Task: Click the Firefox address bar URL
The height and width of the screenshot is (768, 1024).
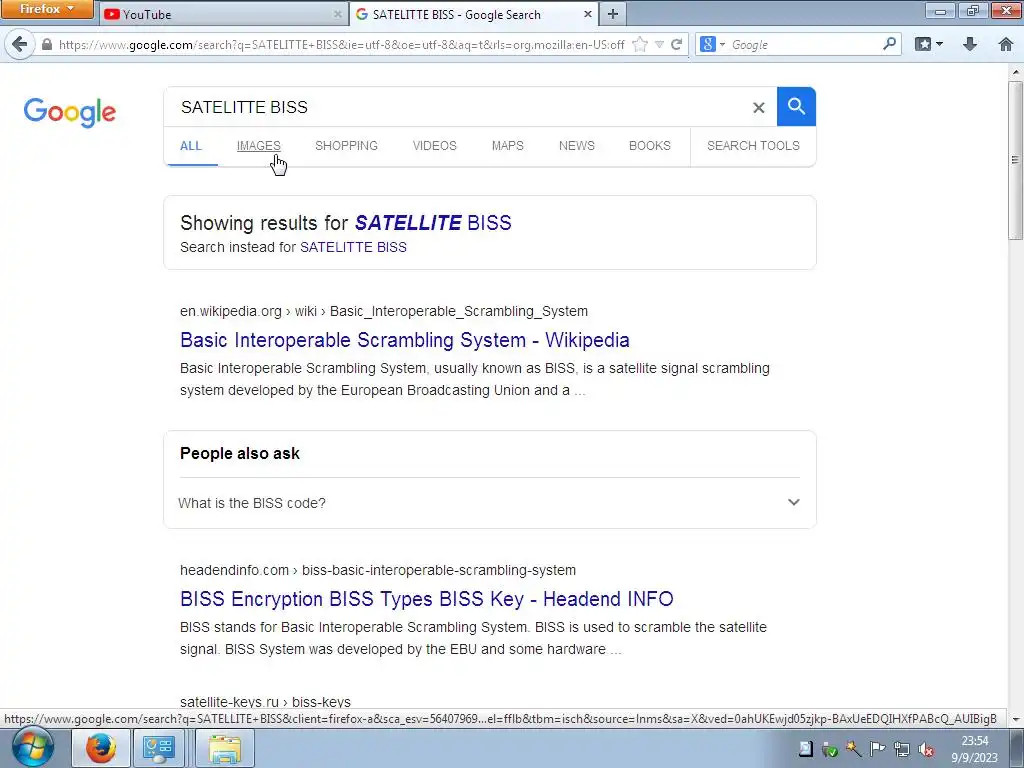Action: click(341, 45)
